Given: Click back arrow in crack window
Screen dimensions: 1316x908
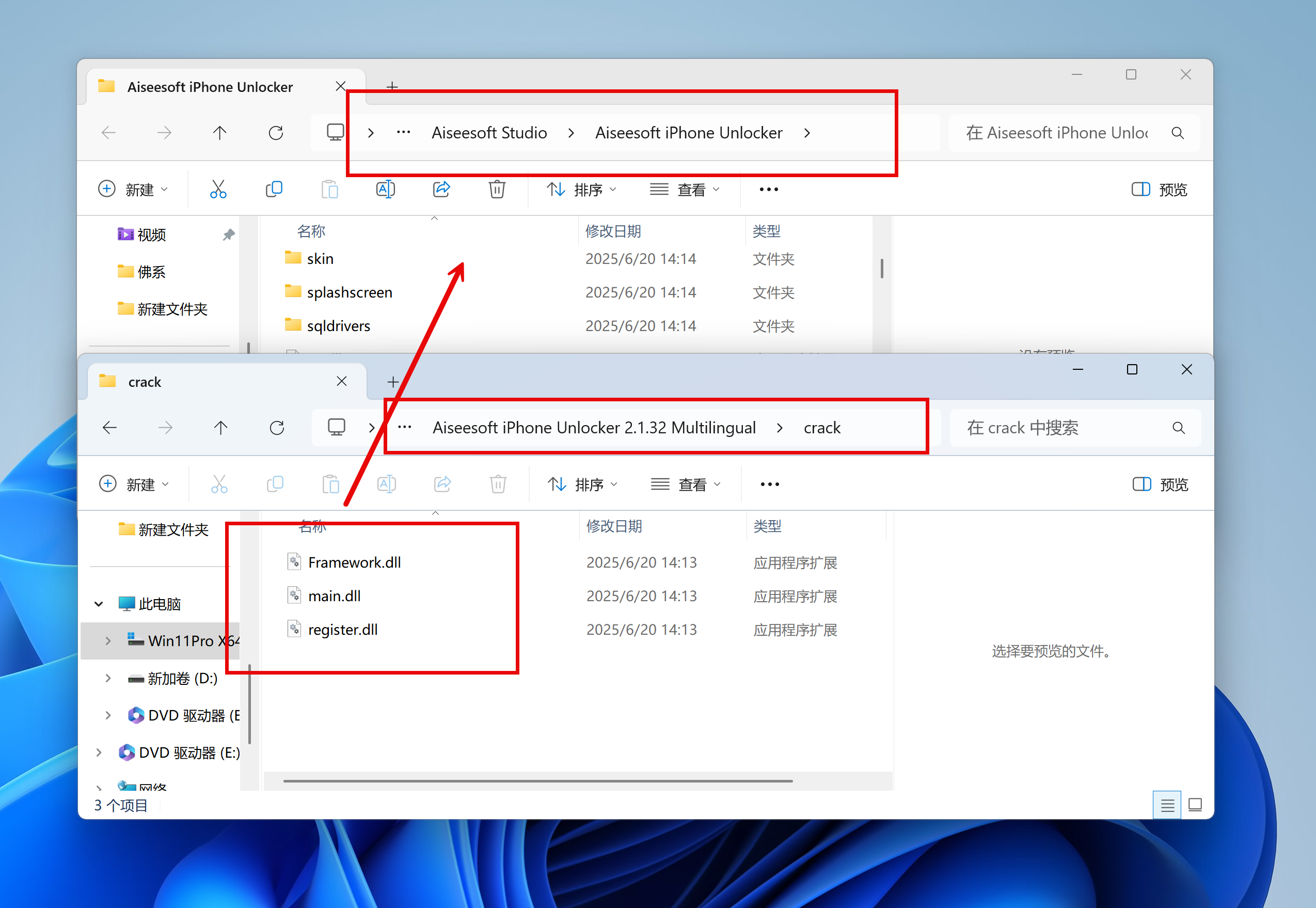Looking at the screenshot, I should coord(110,427).
